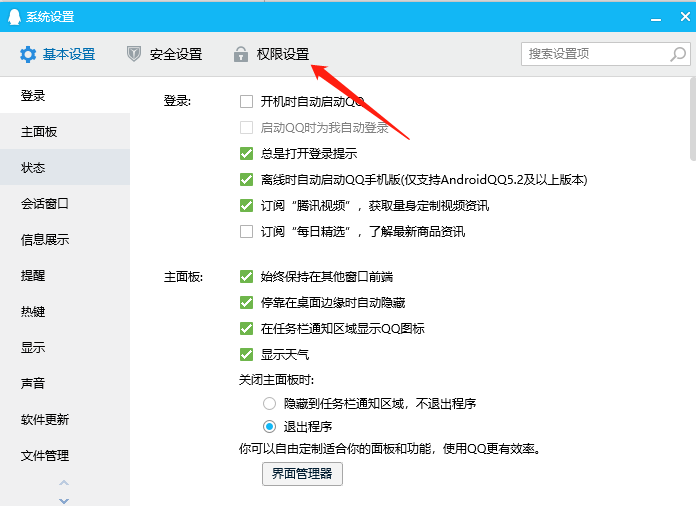Click the padlock icon for 权限设置

(x=241, y=54)
